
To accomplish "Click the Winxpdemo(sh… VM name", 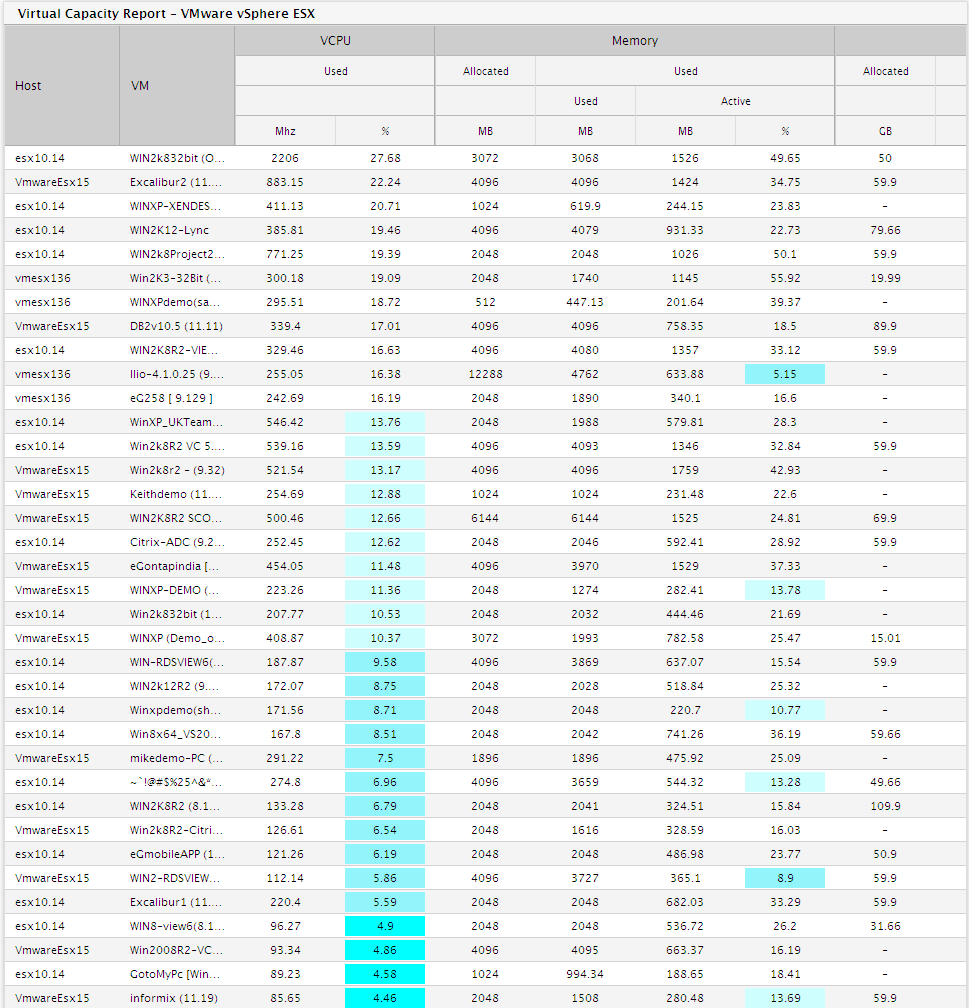I will click(x=175, y=710).
